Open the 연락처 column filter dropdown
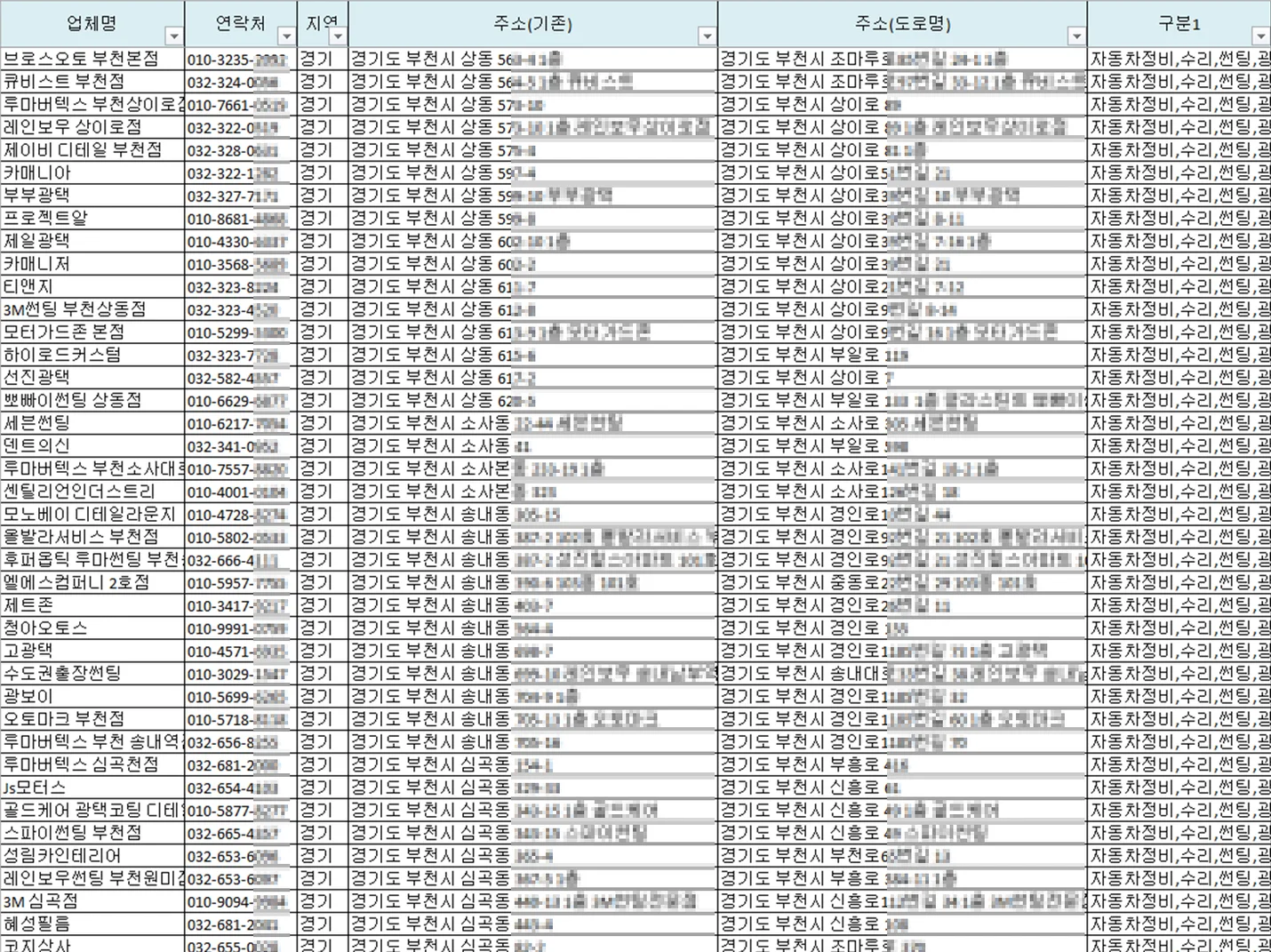1271x952 pixels. (x=286, y=36)
